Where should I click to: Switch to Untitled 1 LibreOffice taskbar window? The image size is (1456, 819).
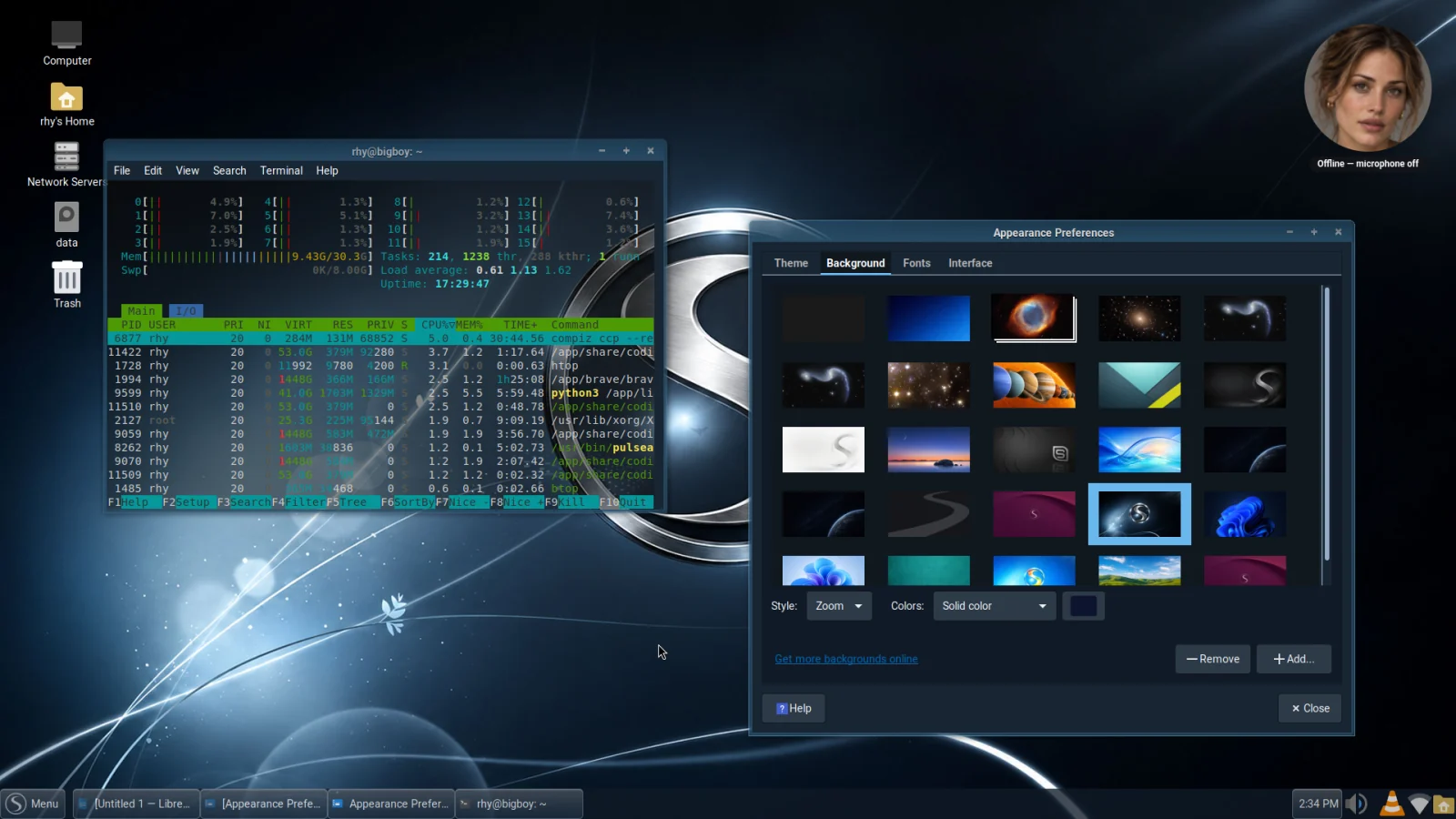coord(136,804)
